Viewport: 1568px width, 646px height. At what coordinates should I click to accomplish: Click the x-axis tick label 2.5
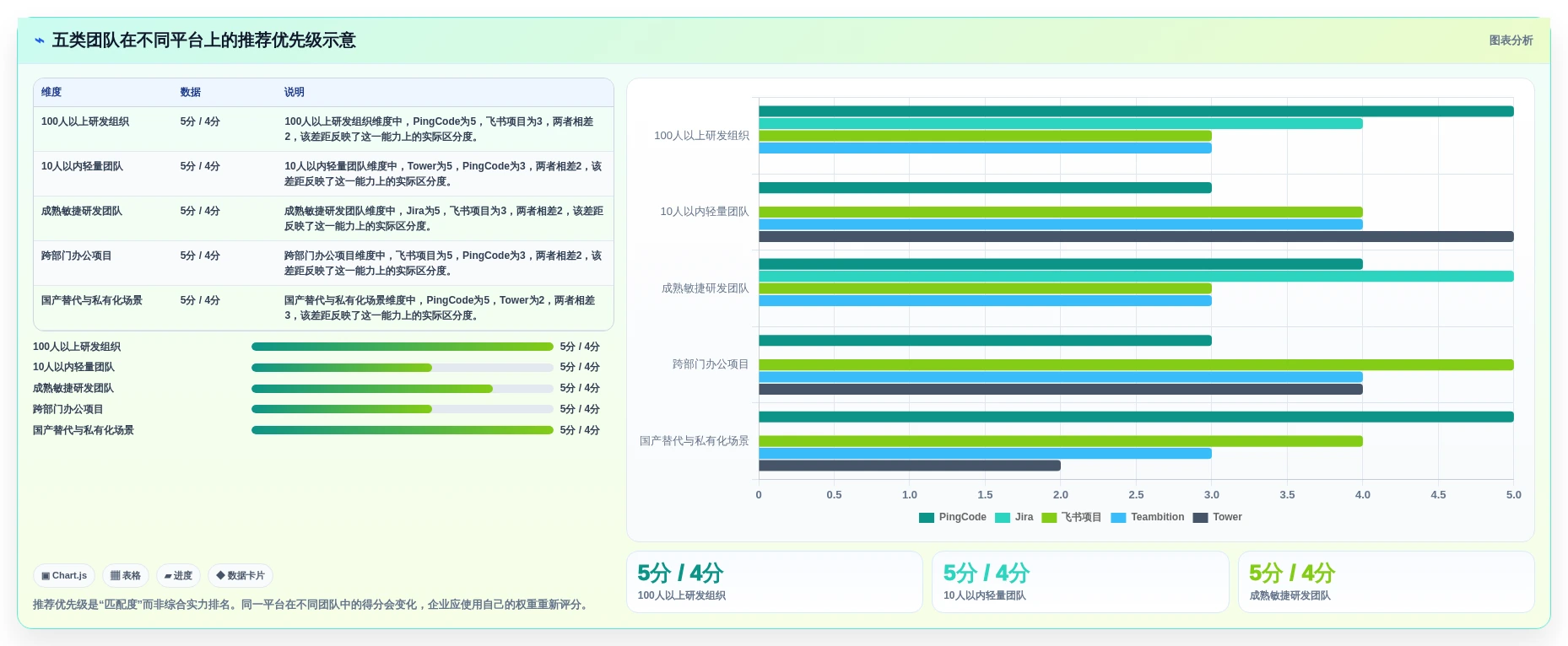(1136, 495)
